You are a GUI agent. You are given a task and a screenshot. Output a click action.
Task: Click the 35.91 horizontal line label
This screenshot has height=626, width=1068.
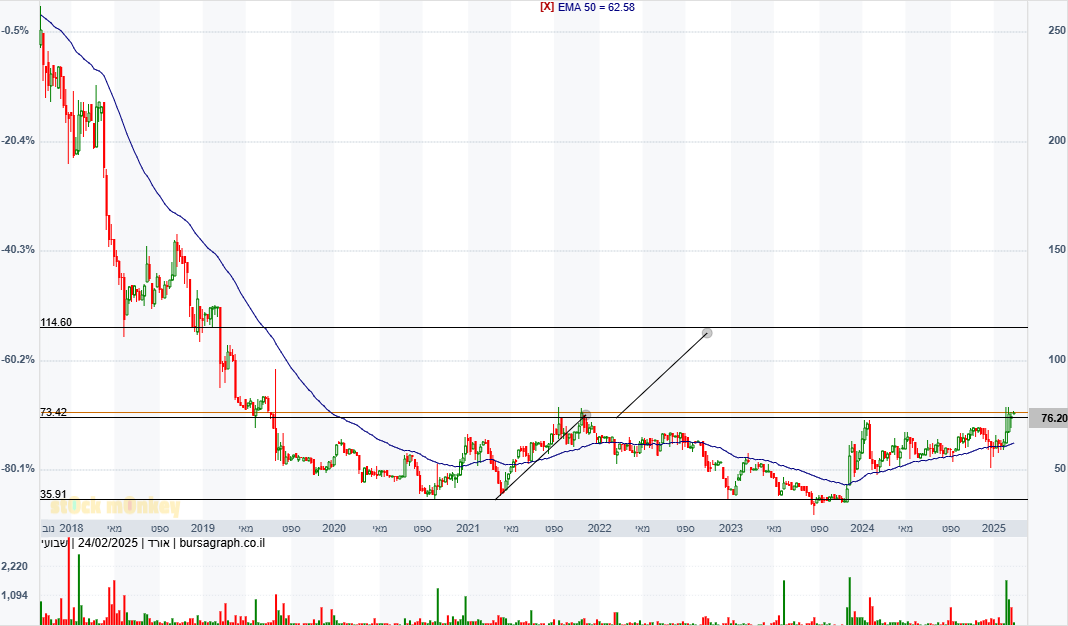click(x=54, y=494)
